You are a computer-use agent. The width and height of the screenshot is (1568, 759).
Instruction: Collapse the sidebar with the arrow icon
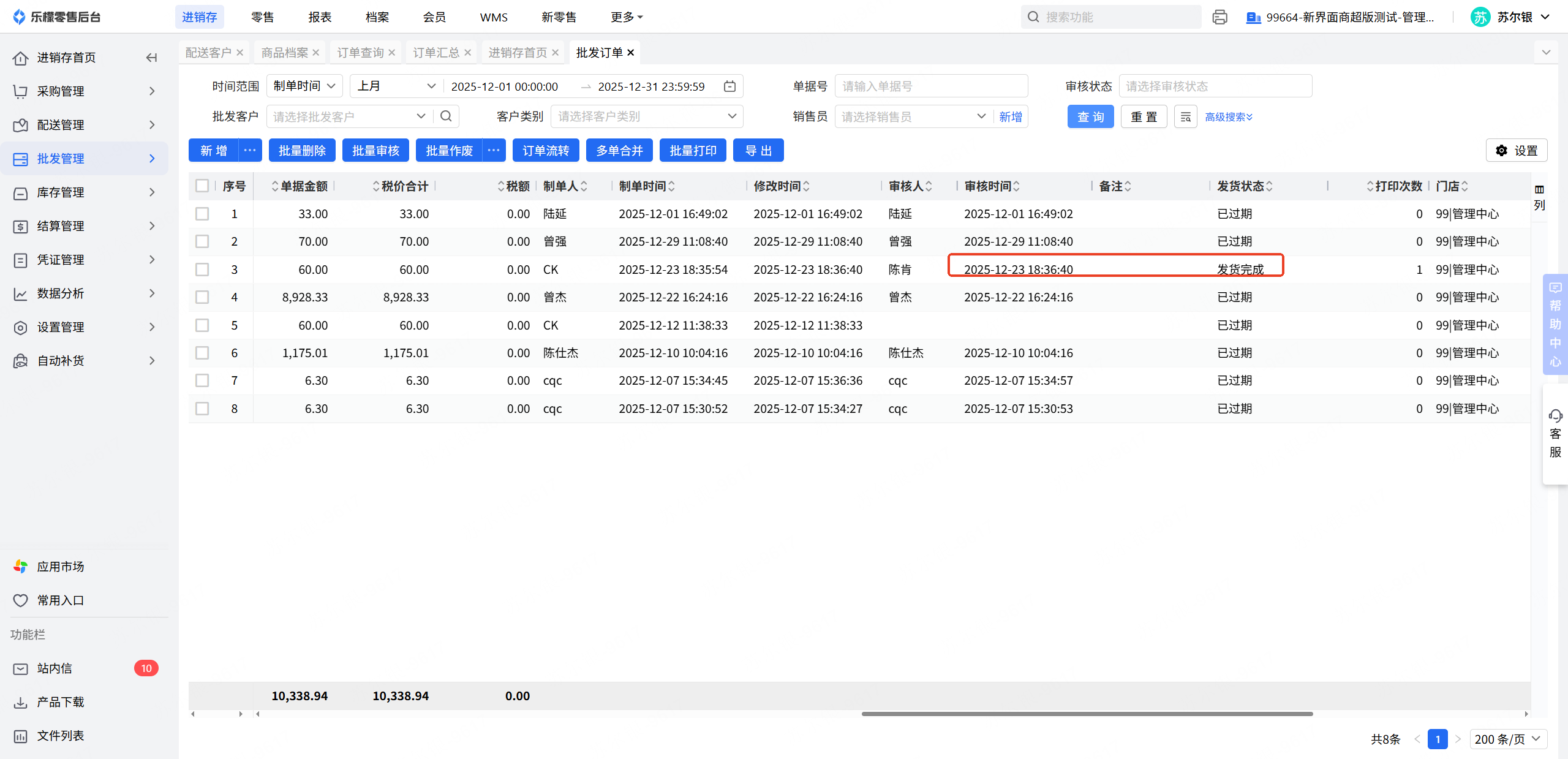[x=151, y=58]
